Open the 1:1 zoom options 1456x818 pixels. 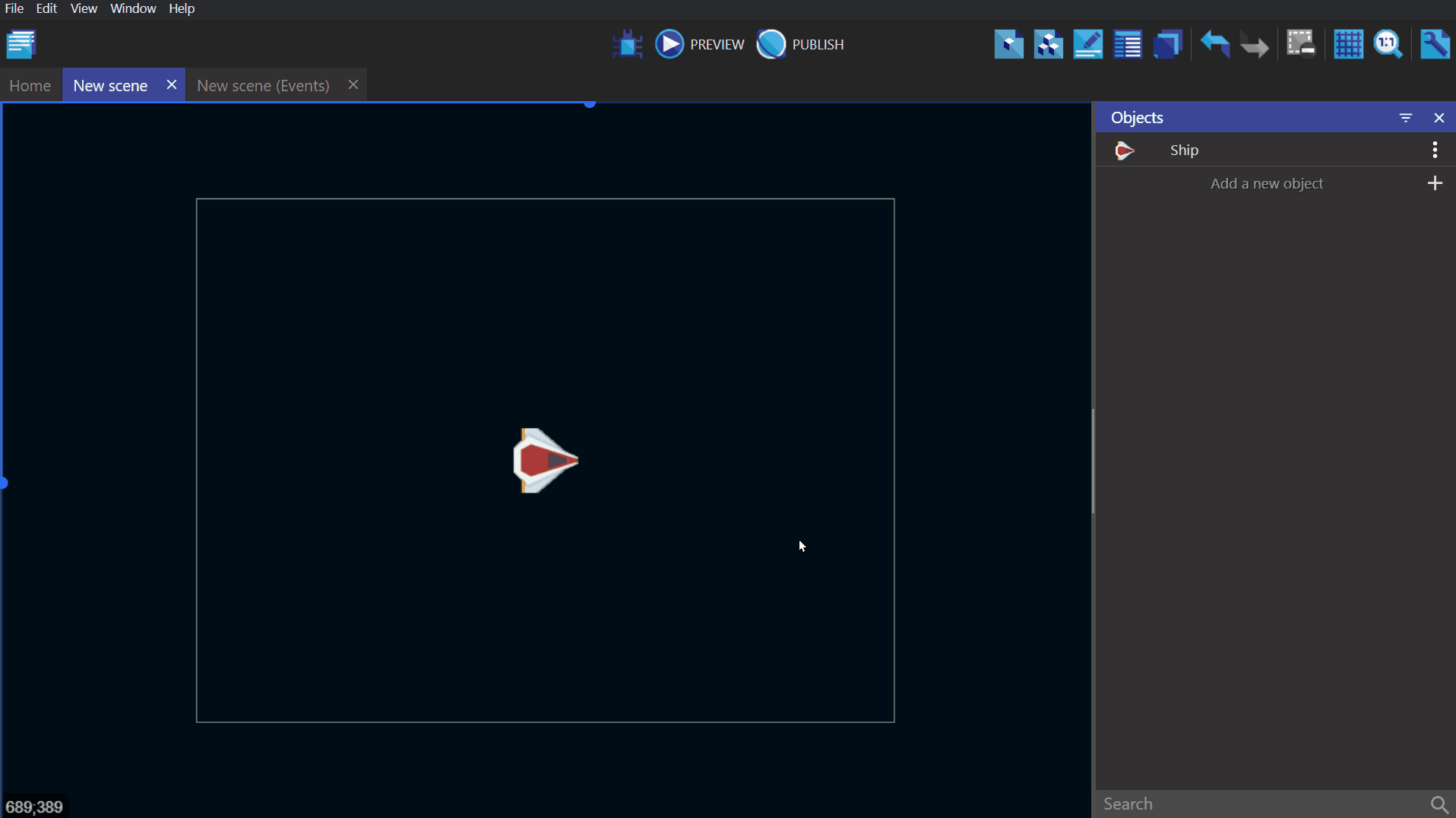[1388, 44]
